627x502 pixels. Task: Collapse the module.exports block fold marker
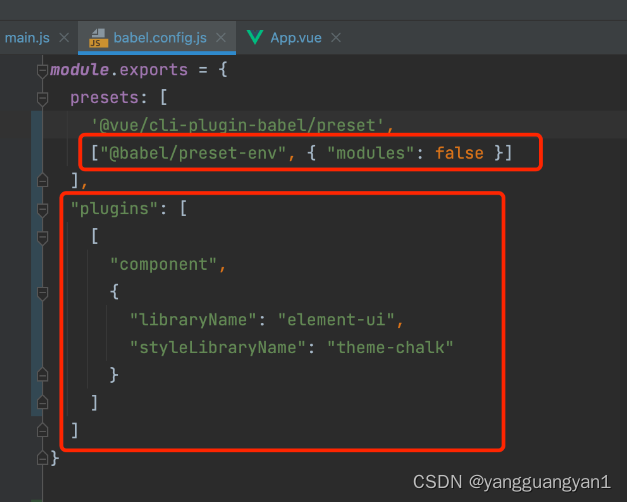click(42, 71)
